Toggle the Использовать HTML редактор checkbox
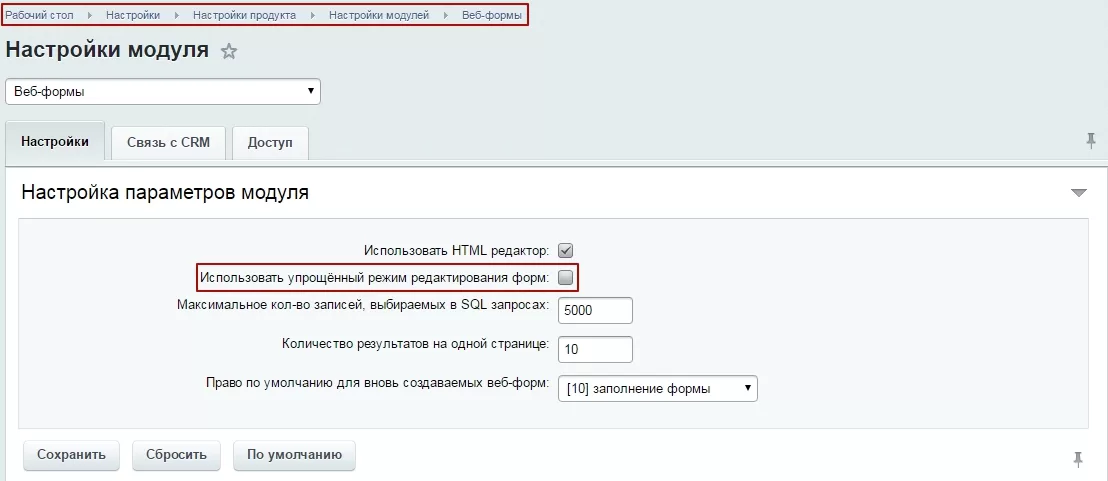 (x=565, y=250)
